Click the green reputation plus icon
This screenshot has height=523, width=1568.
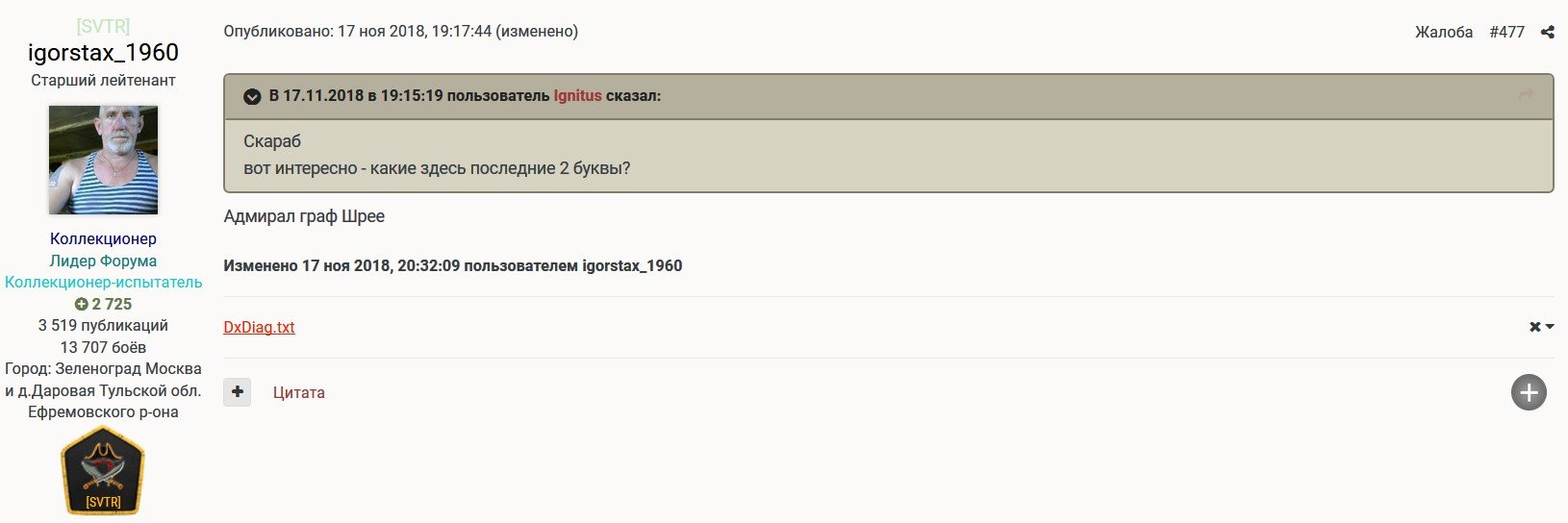tap(82, 304)
